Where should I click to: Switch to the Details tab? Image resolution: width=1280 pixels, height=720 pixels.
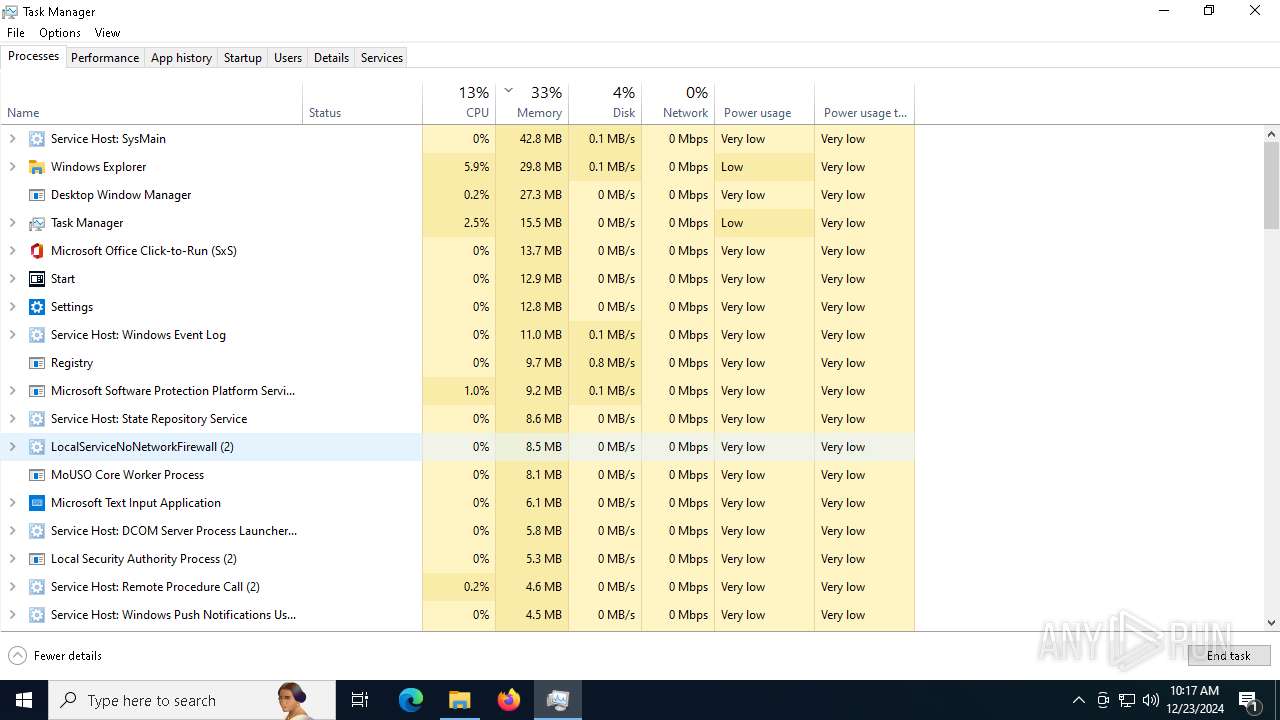[331, 58]
